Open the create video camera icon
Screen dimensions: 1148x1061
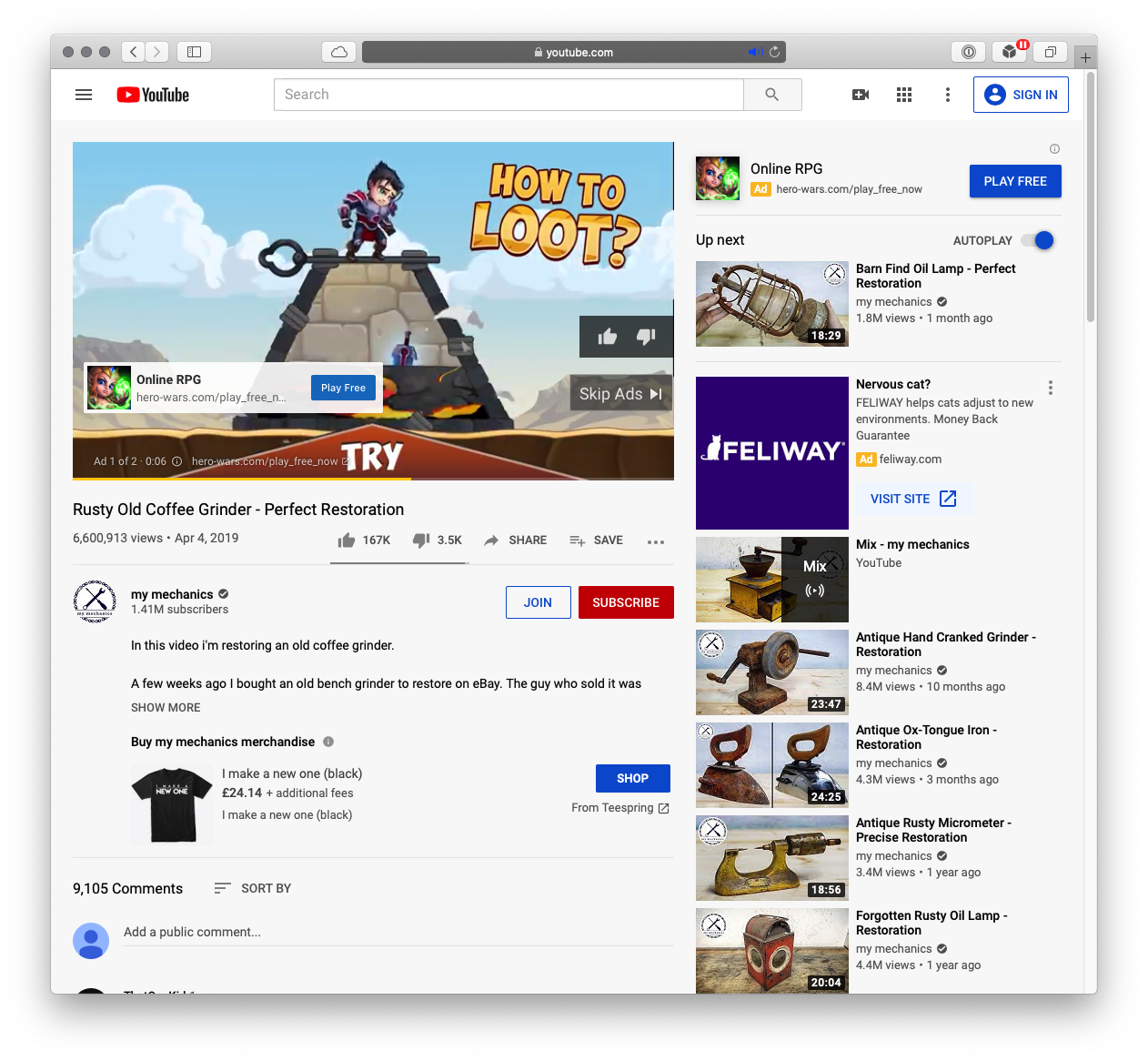point(861,95)
